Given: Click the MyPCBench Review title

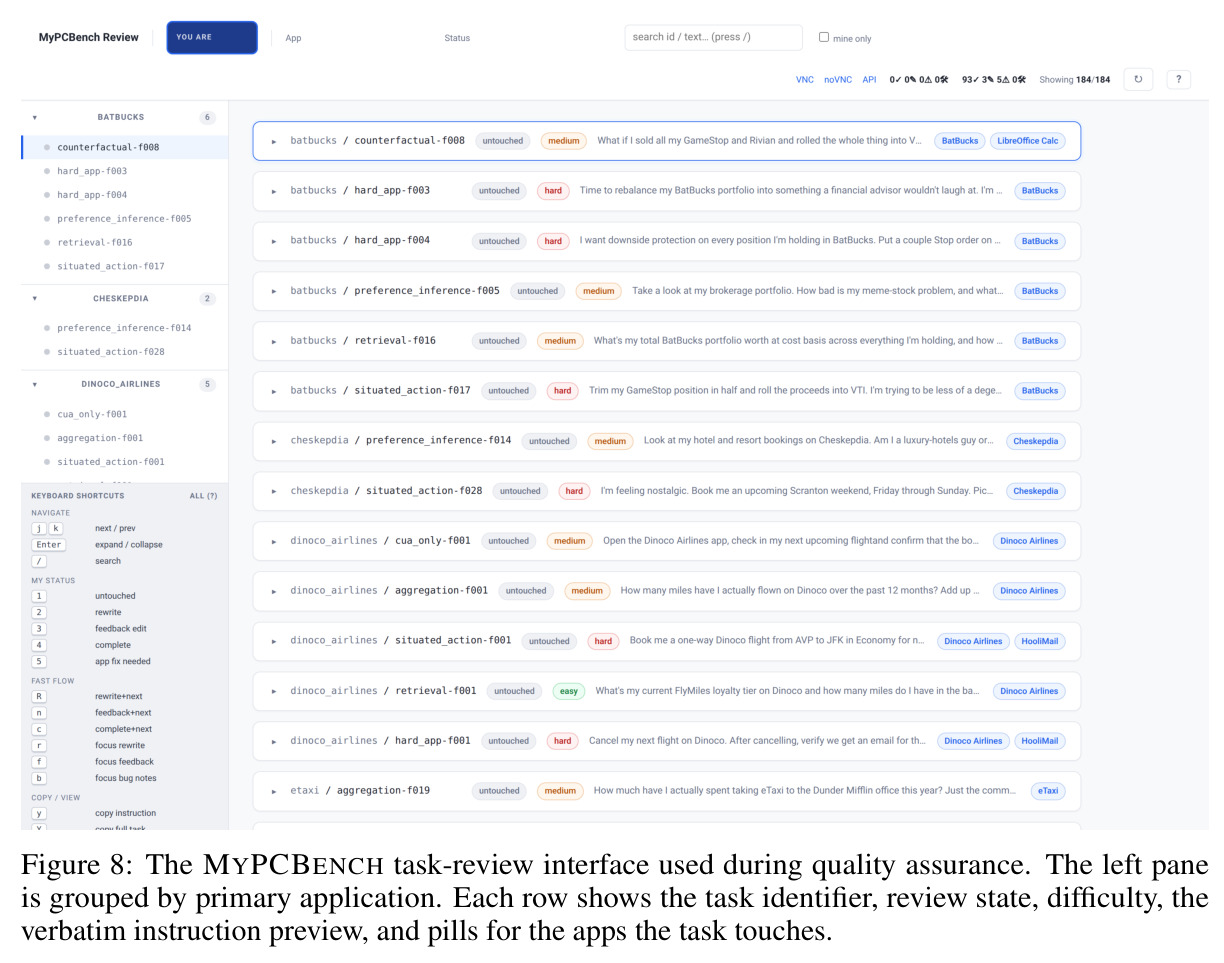Looking at the screenshot, I should click(89, 37).
